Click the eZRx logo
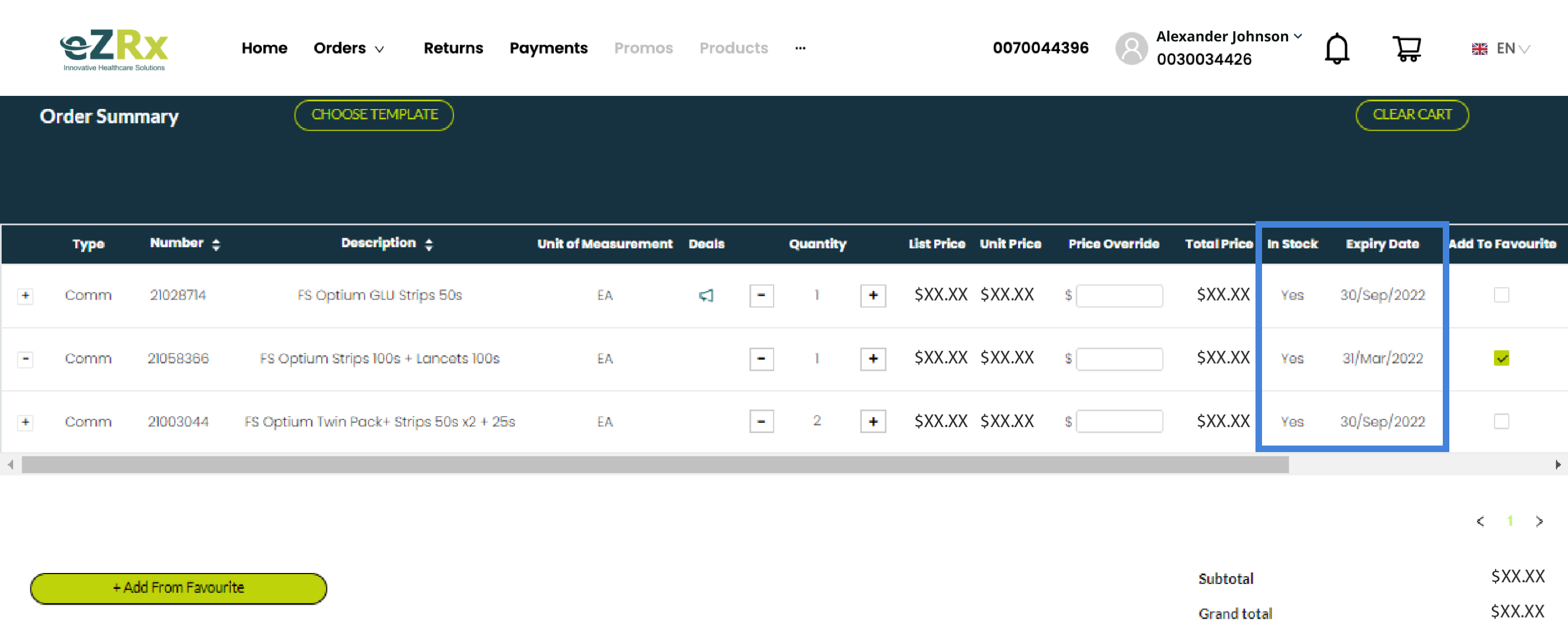Viewport: 1568px width, 640px height. coord(114,50)
